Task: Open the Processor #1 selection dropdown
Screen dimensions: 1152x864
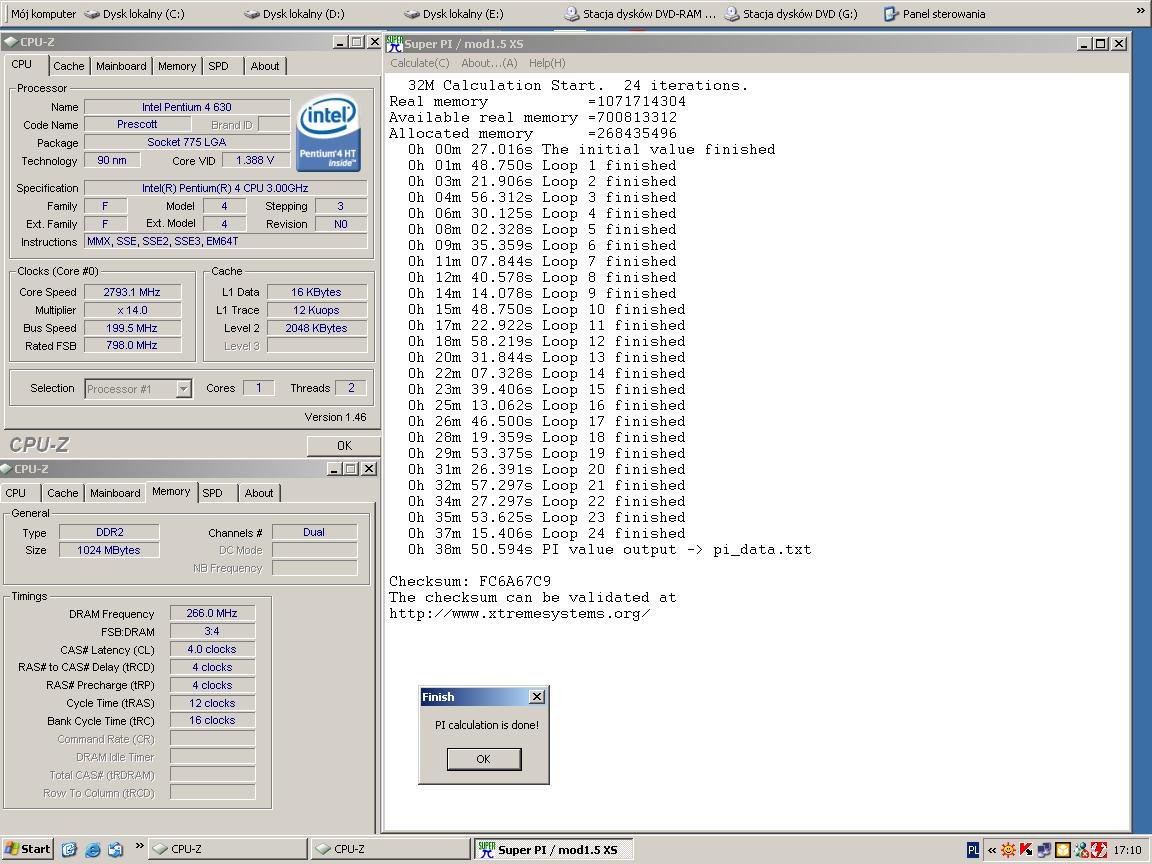Action: (x=138, y=389)
